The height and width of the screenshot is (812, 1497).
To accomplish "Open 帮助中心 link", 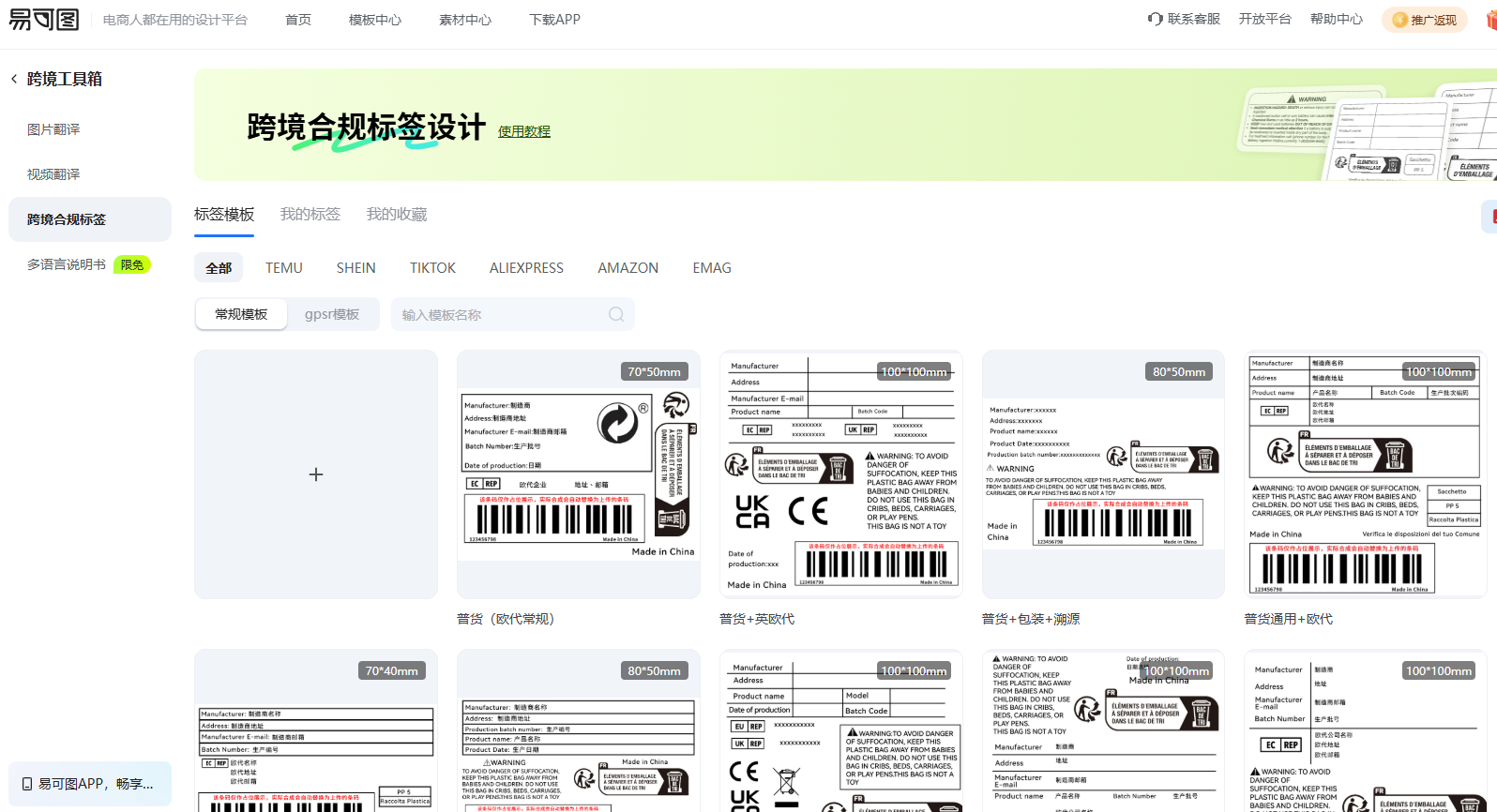I will pyautogui.click(x=1337, y=19).
